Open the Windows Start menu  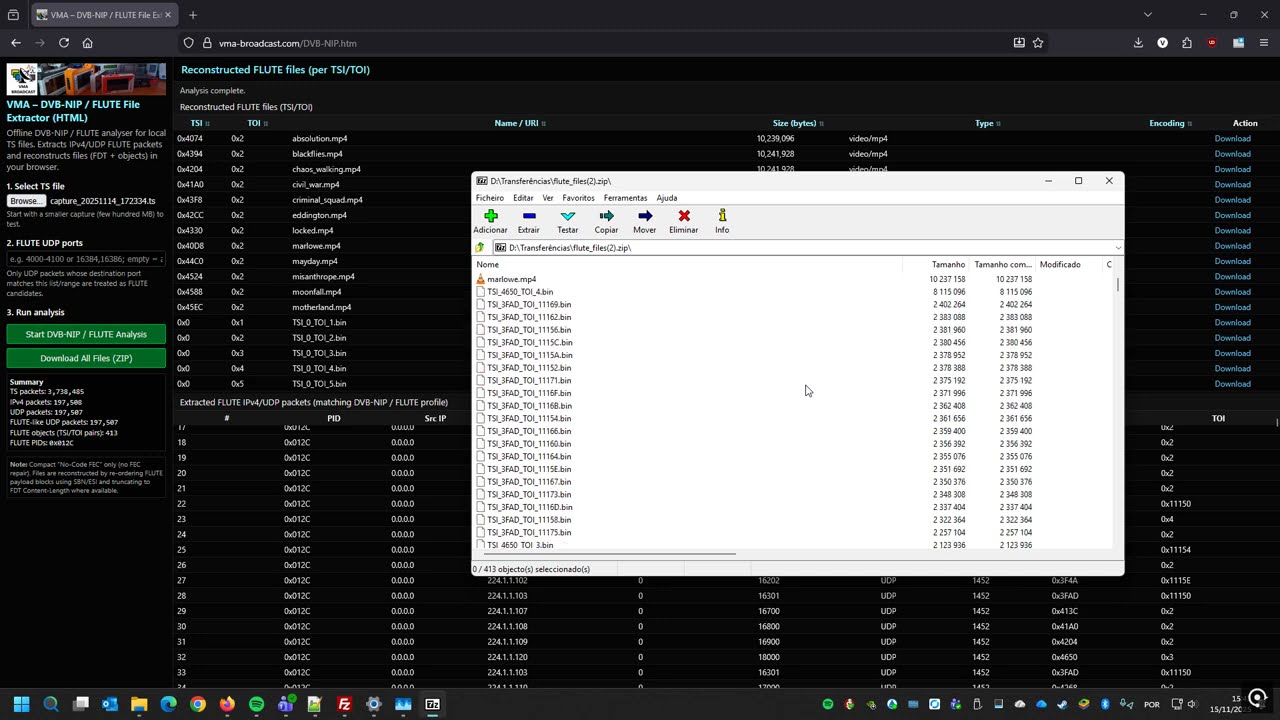(x=21, y=705)
